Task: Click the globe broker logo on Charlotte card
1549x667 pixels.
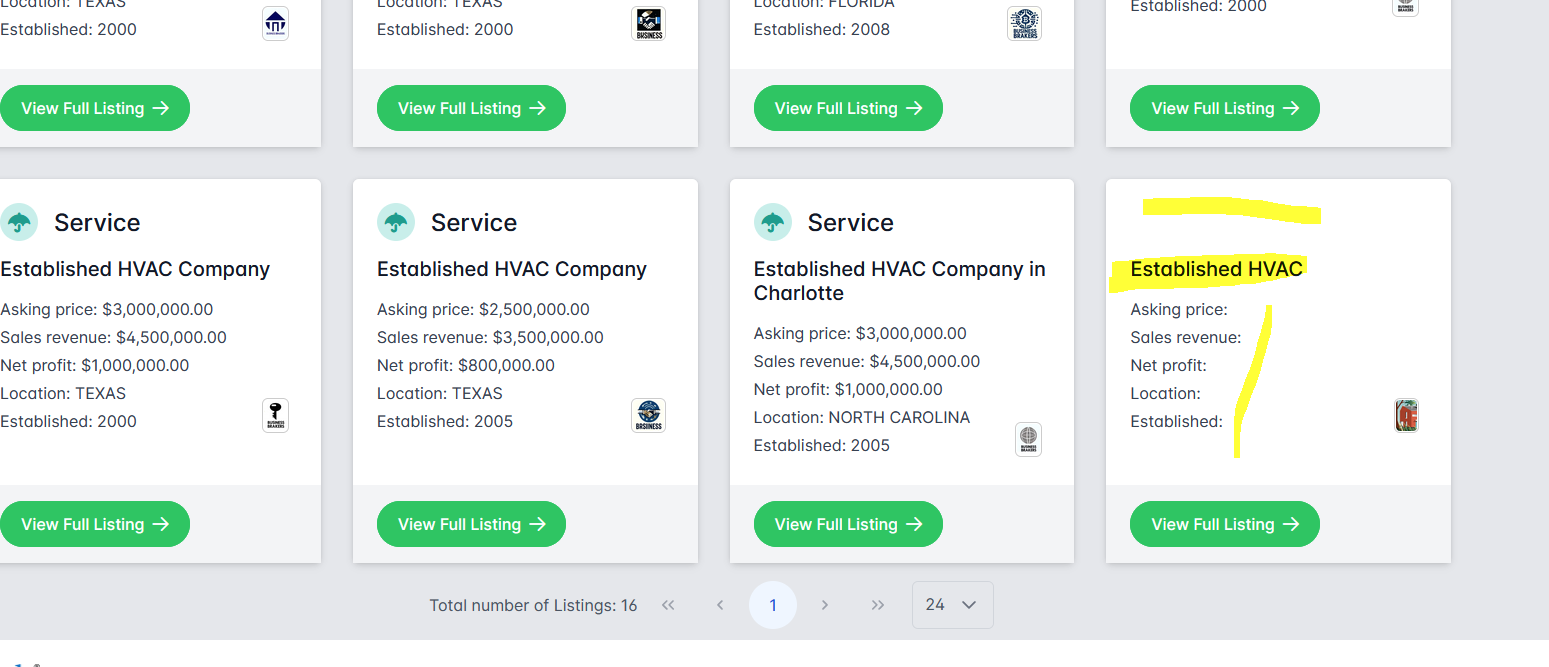Action: [x=1028, y=439]
